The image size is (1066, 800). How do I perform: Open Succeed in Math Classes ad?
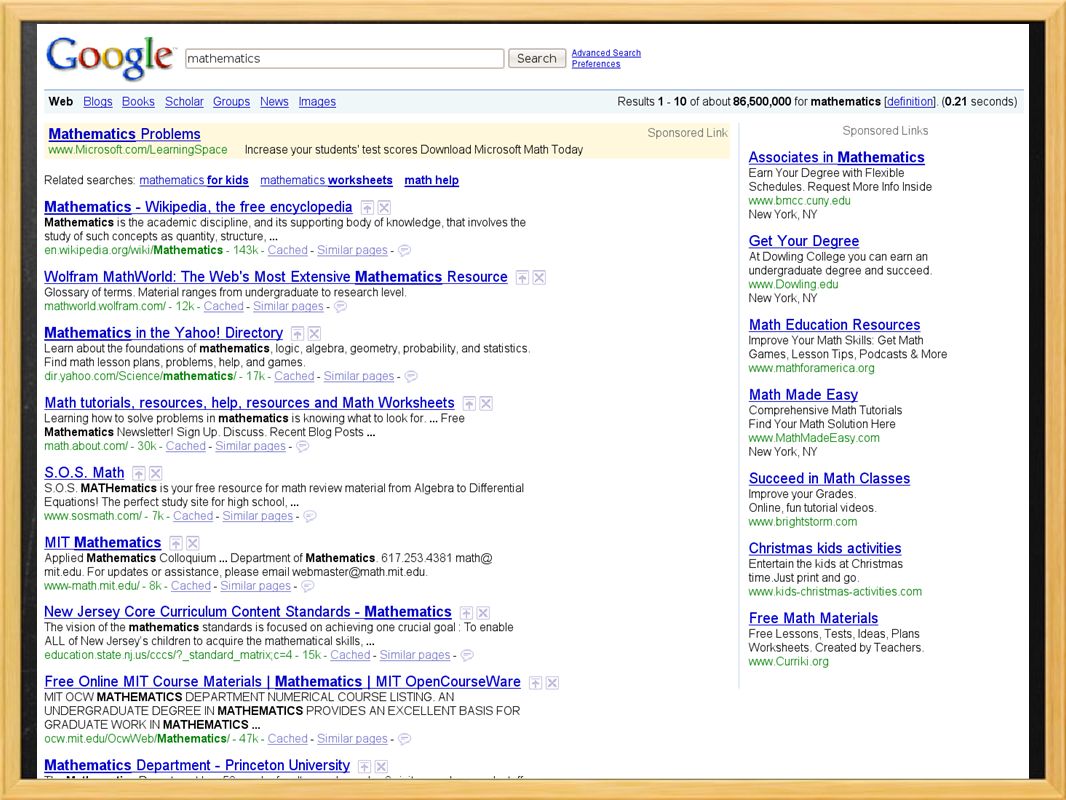pyautogui.click(x=829, y=479)
